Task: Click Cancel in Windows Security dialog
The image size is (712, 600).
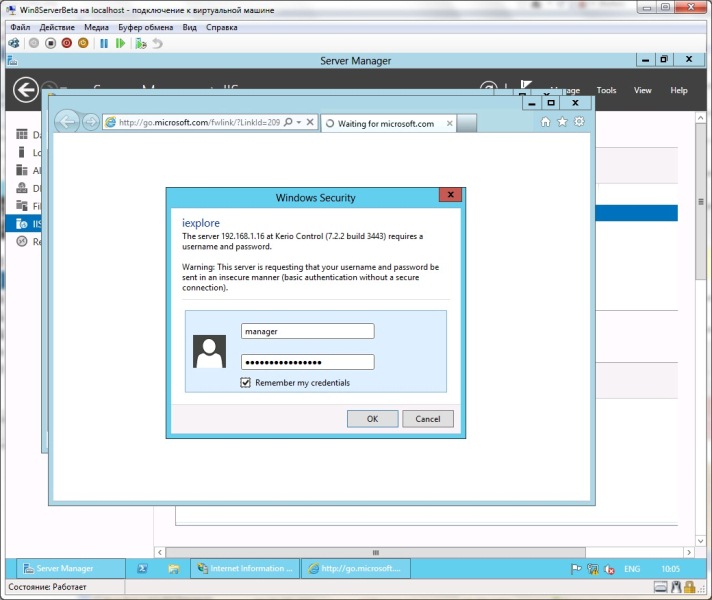Action: pyautogui.click(x=428, y=419)
